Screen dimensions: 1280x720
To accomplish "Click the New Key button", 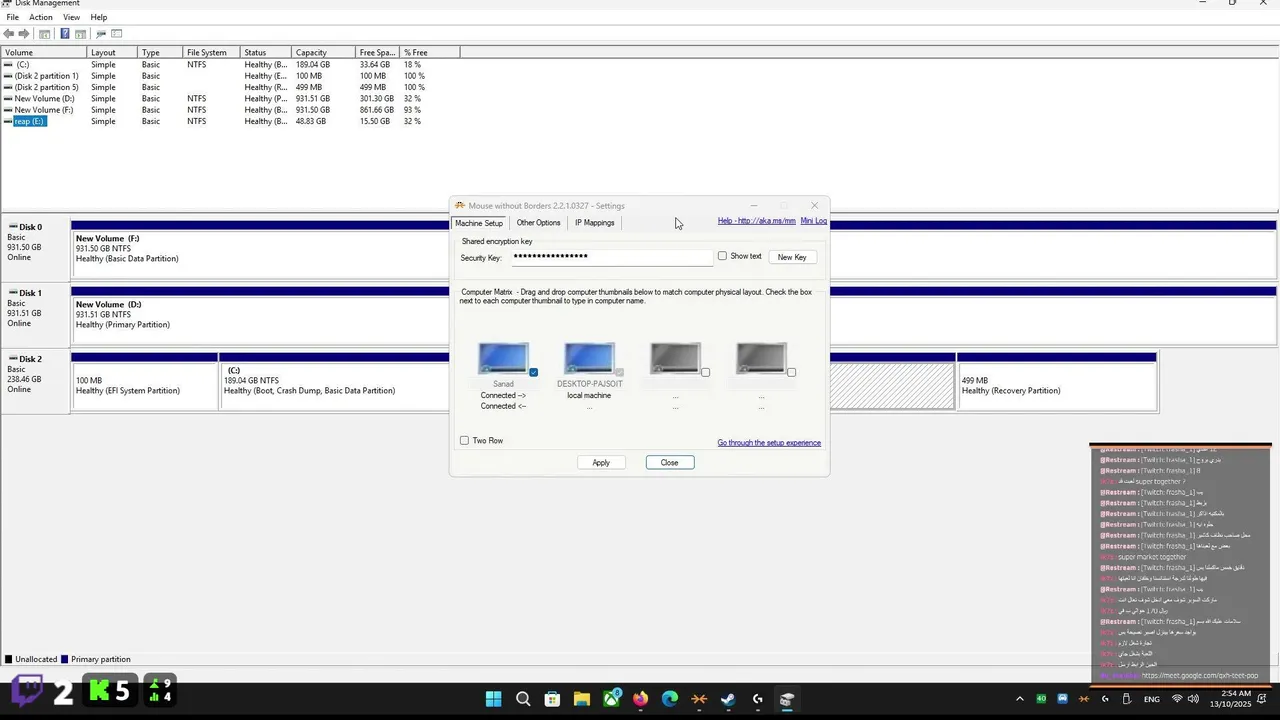I will click(x=792, y=257).
